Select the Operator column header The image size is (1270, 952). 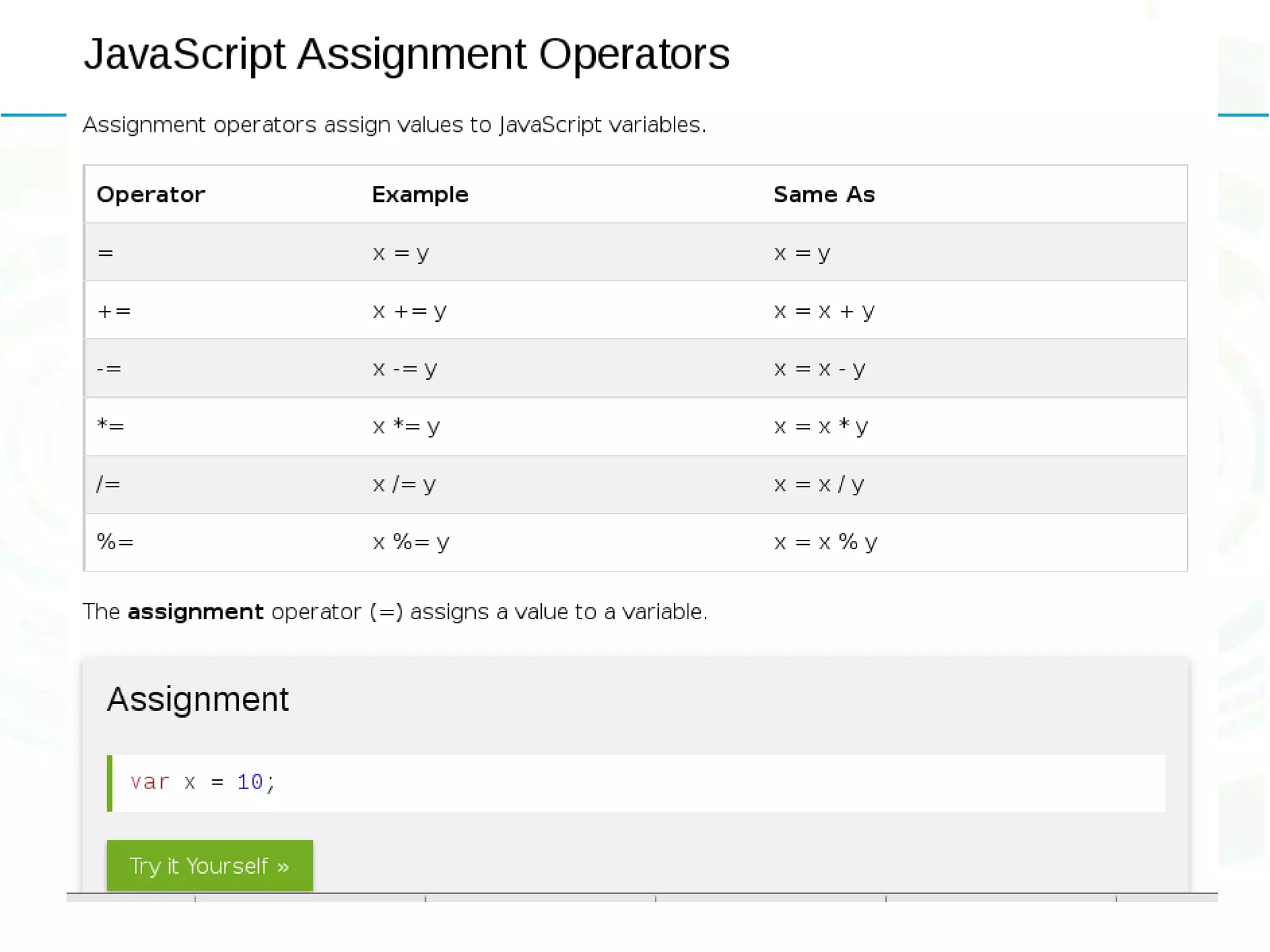(x=151, y=195)
